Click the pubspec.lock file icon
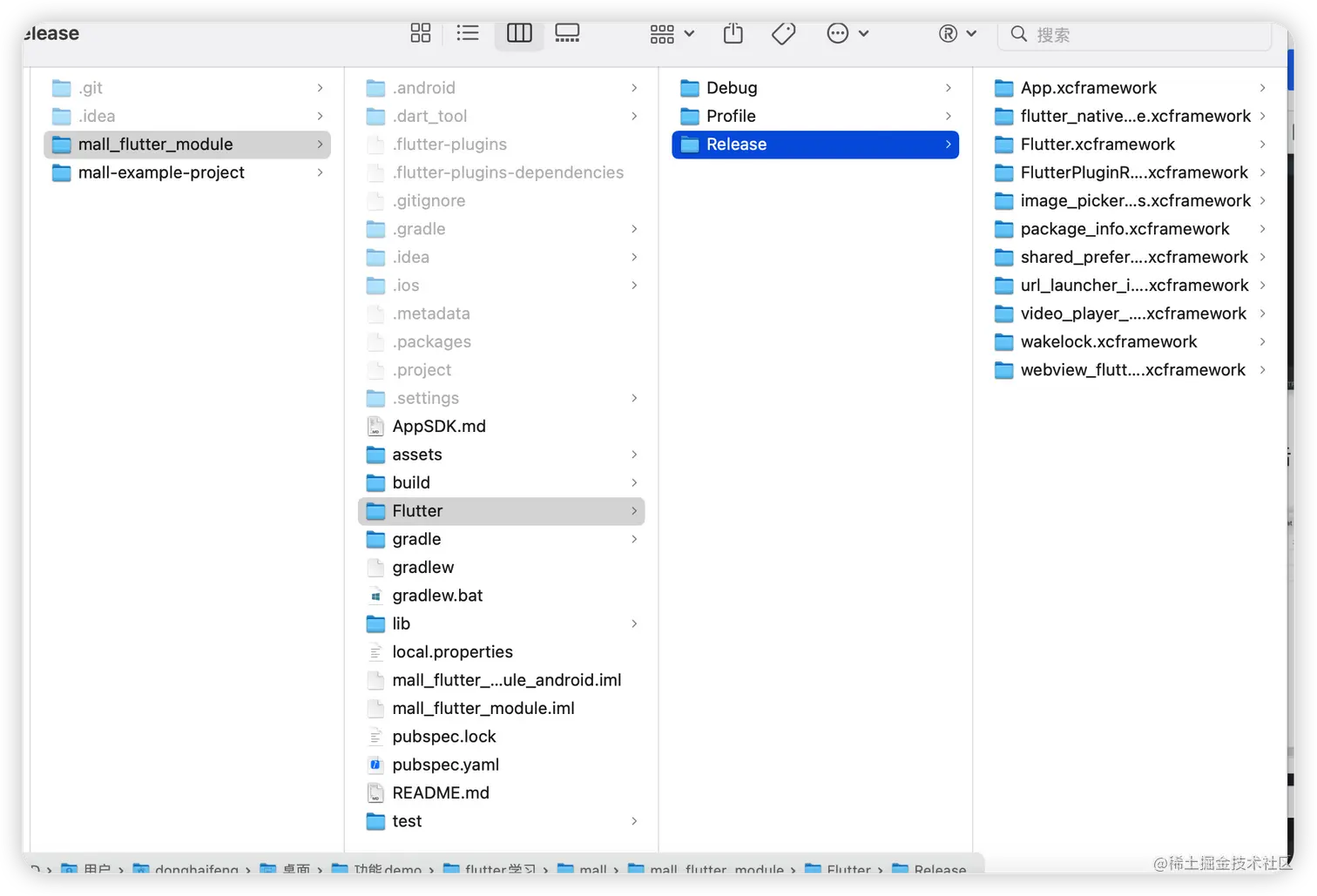Viewport: 1317px width, 896px height. 375,737
